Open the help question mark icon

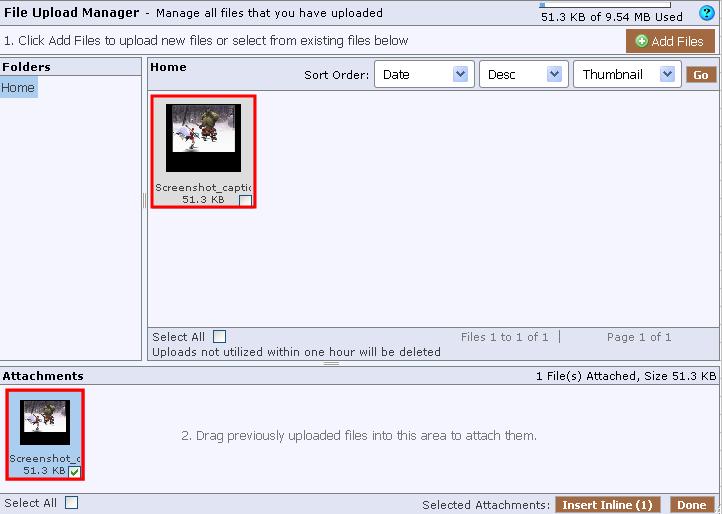pos(707,13)
